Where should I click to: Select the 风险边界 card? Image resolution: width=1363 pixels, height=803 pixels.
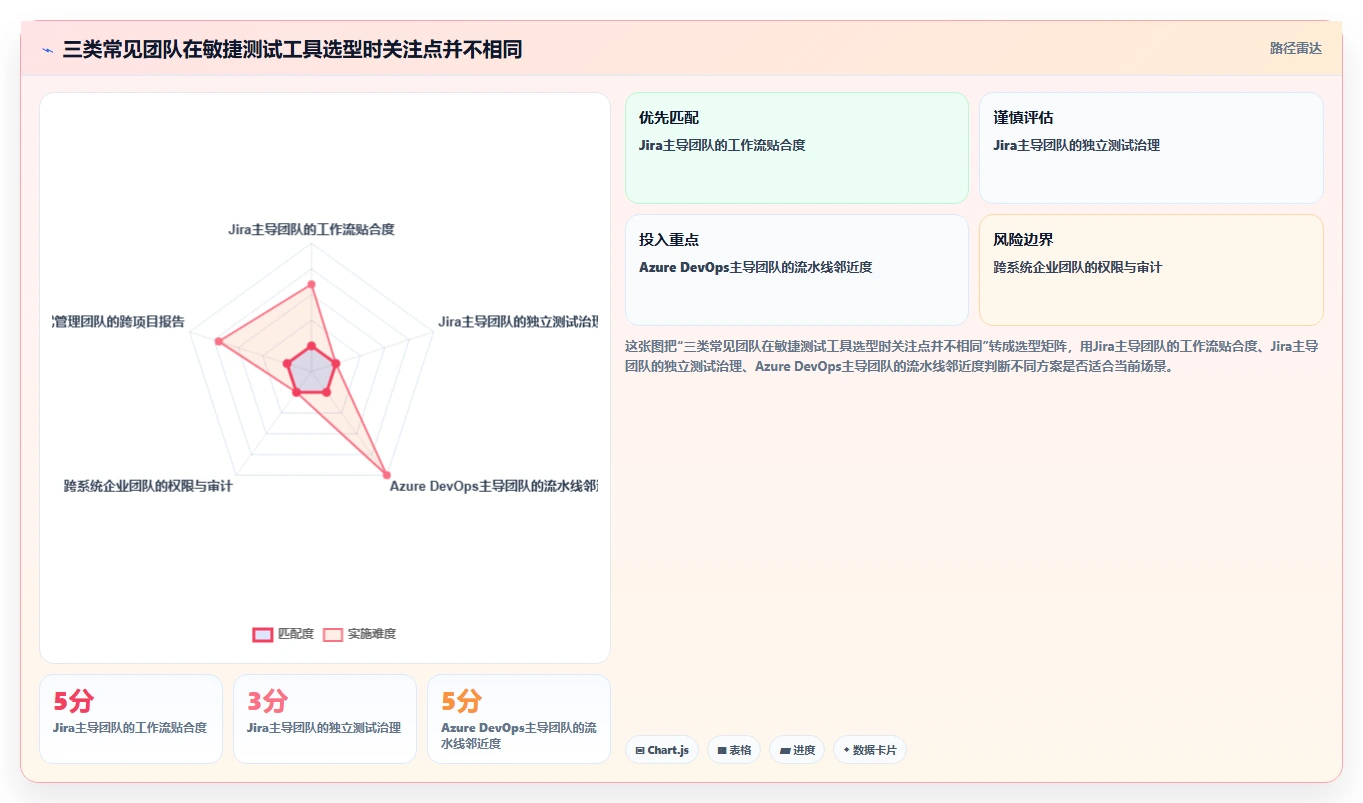[x=1151, y=270]
